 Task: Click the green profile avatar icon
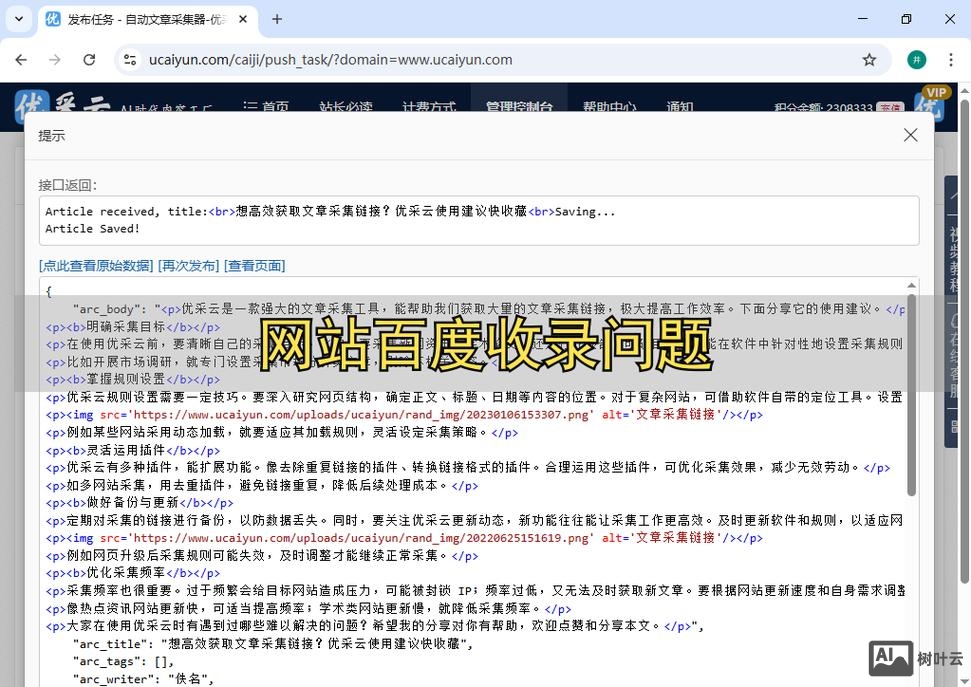917,59
